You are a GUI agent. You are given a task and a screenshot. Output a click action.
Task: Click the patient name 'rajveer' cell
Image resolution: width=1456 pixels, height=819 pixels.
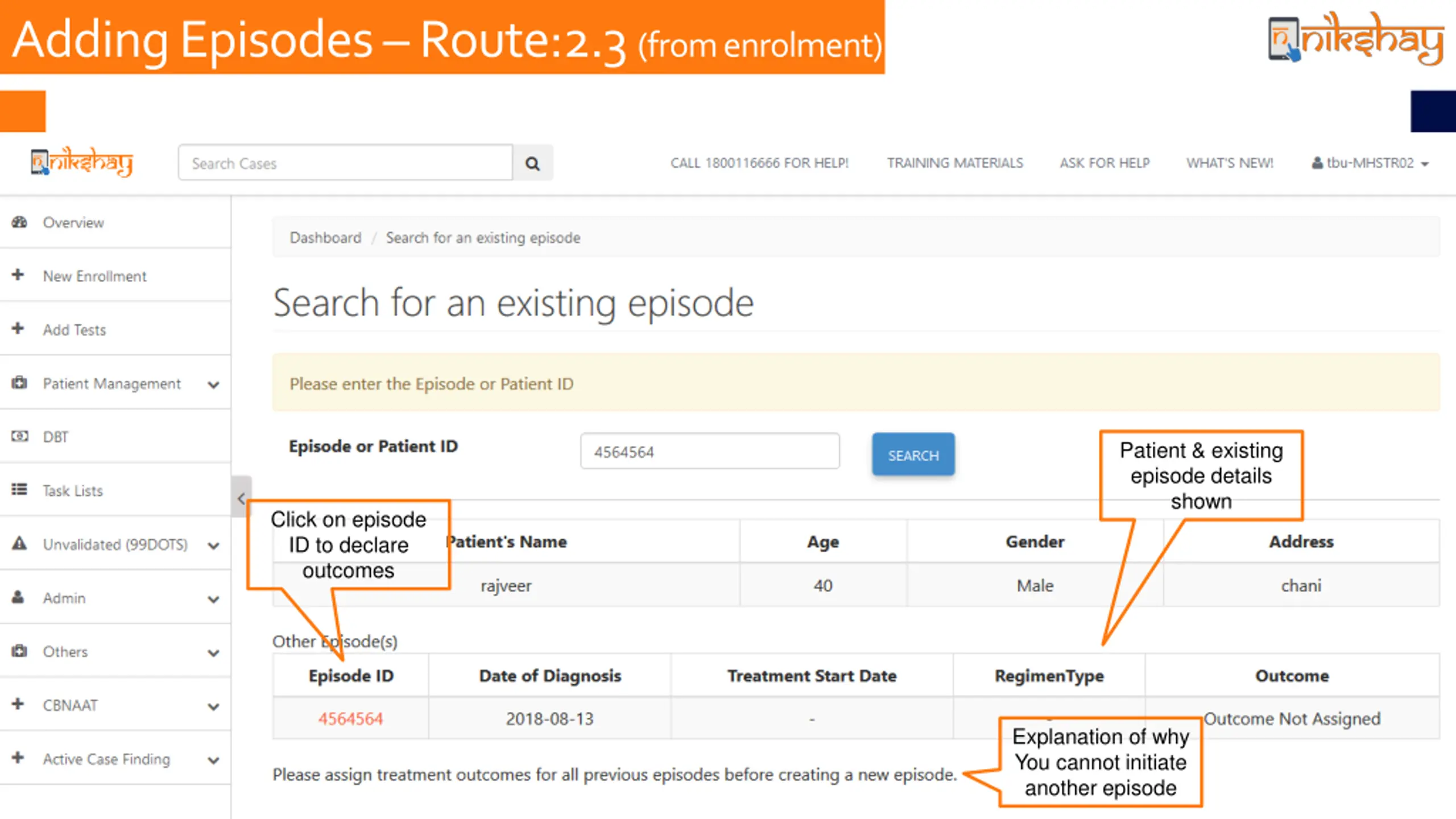point(506,586)
